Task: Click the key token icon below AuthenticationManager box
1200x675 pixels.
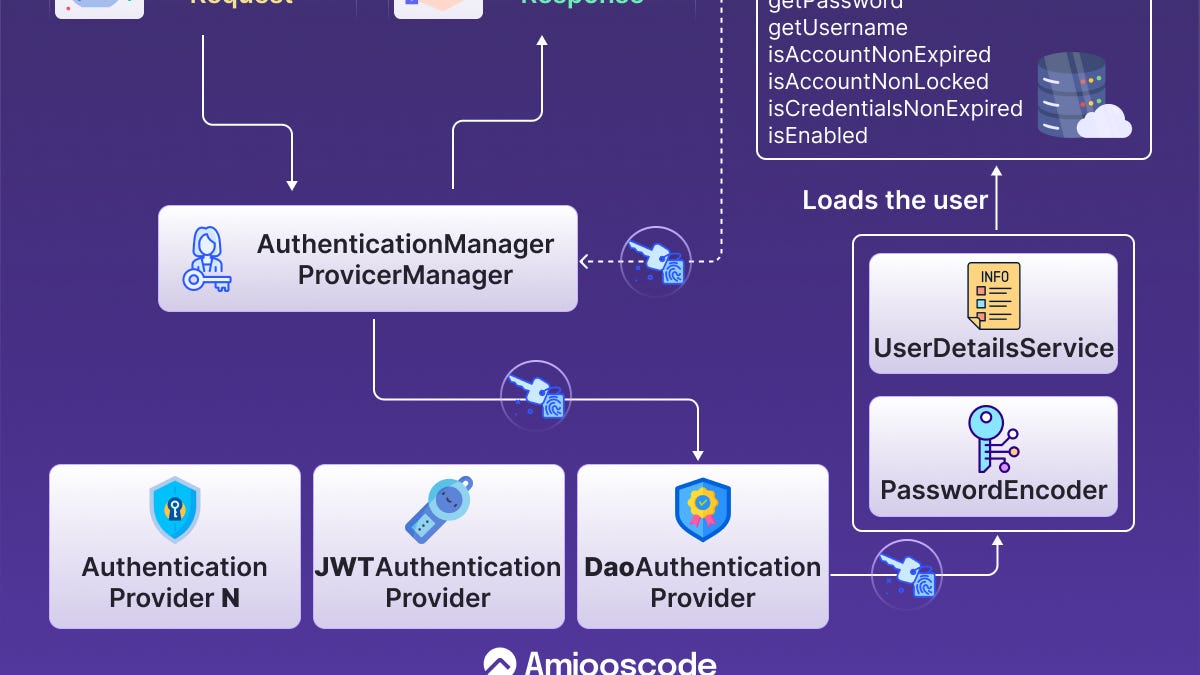Action: tap(535, 396)
